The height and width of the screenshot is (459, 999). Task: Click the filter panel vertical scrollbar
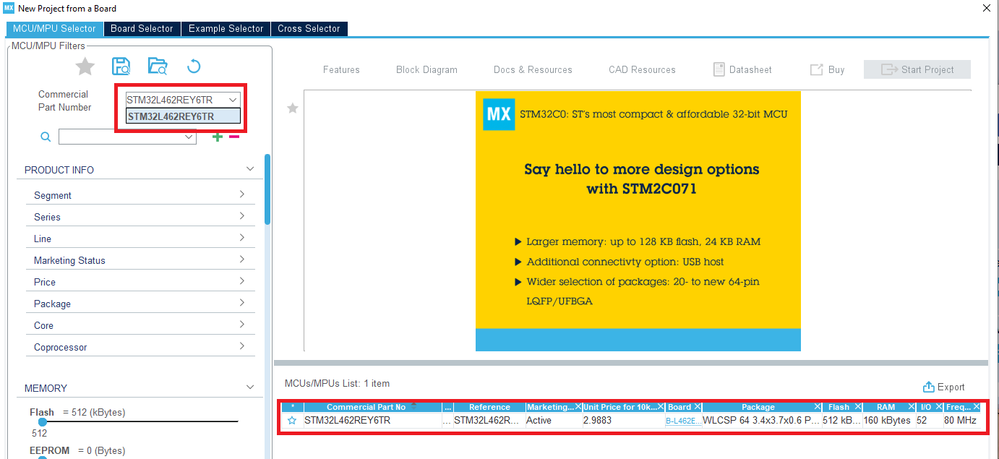coord(268,189)
